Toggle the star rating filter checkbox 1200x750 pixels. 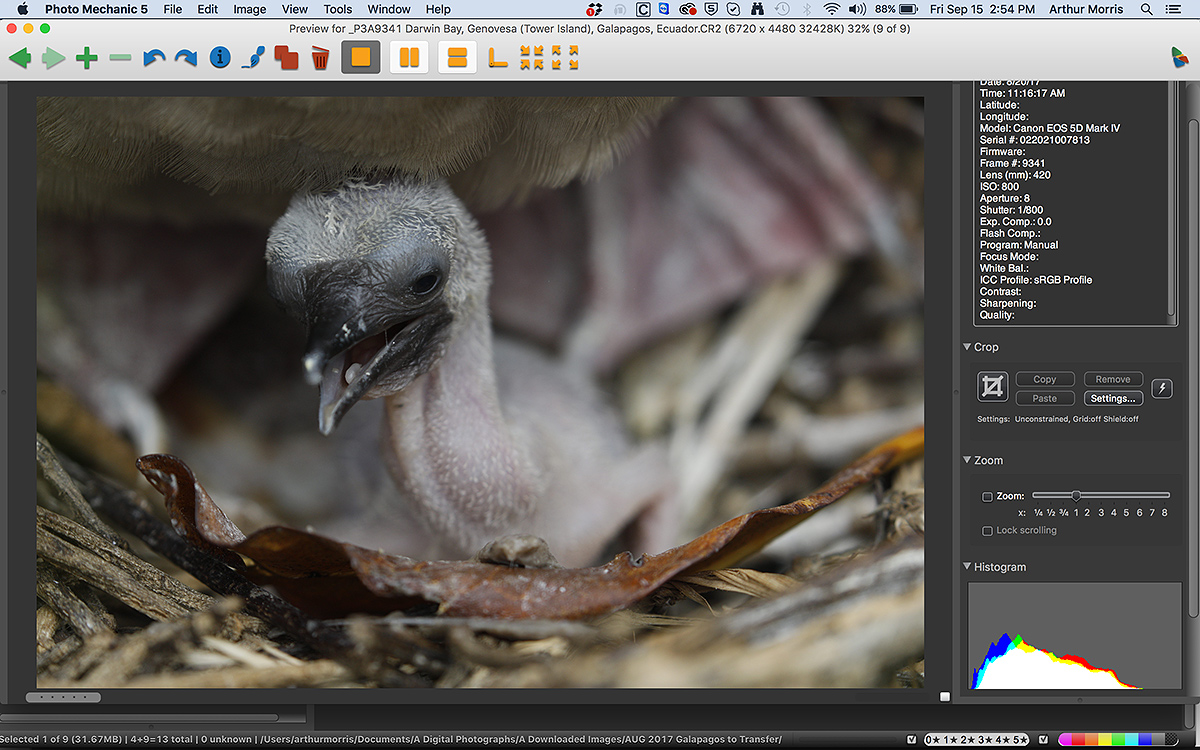(x=910, y=740)
